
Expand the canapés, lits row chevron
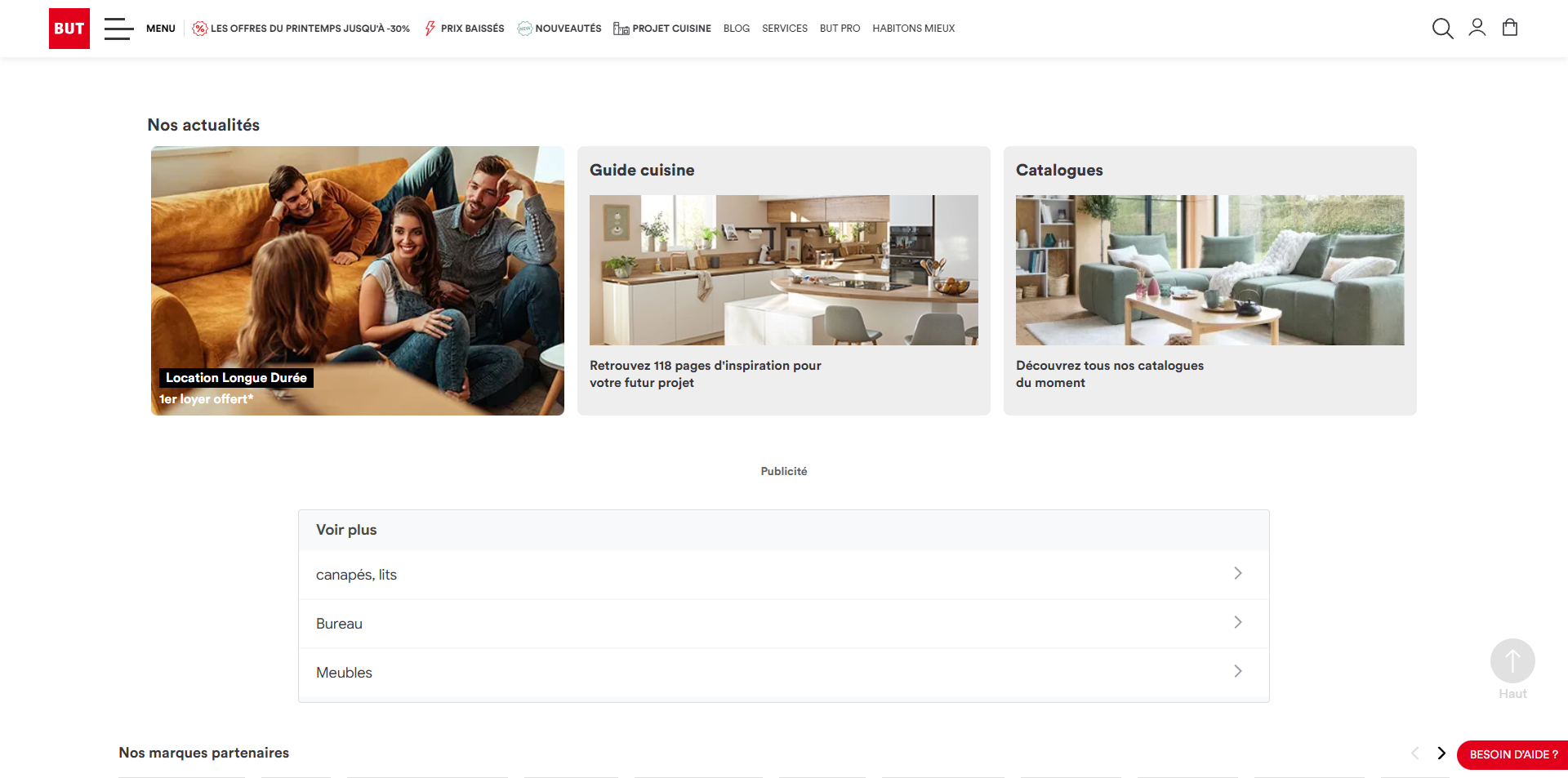click(x=1238, y=573)
